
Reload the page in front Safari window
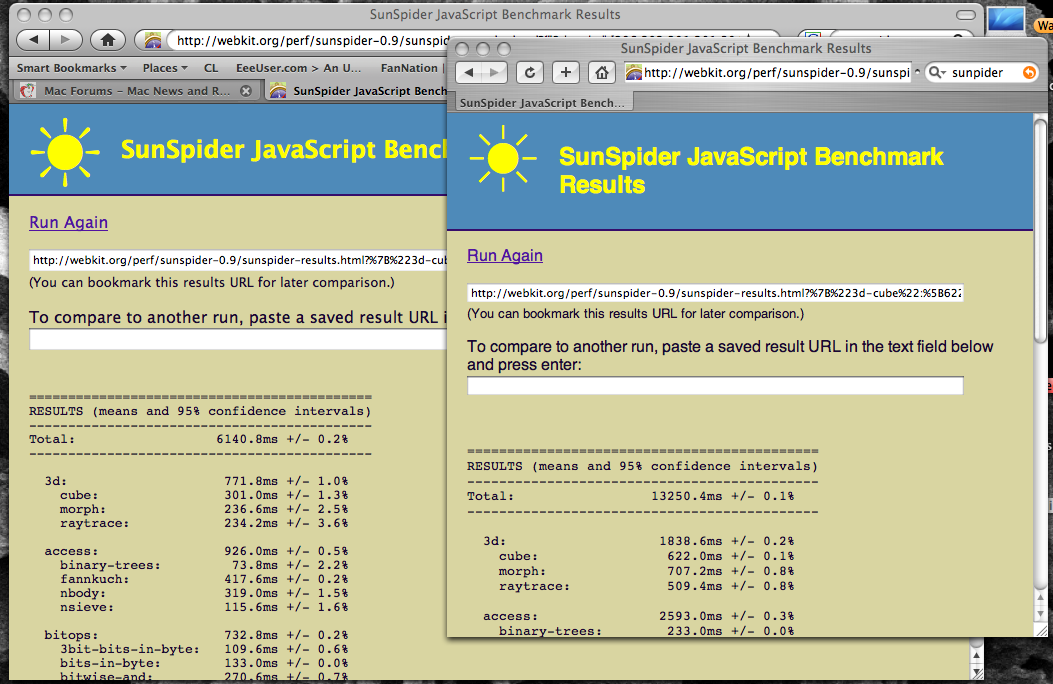tap(530, 72)
